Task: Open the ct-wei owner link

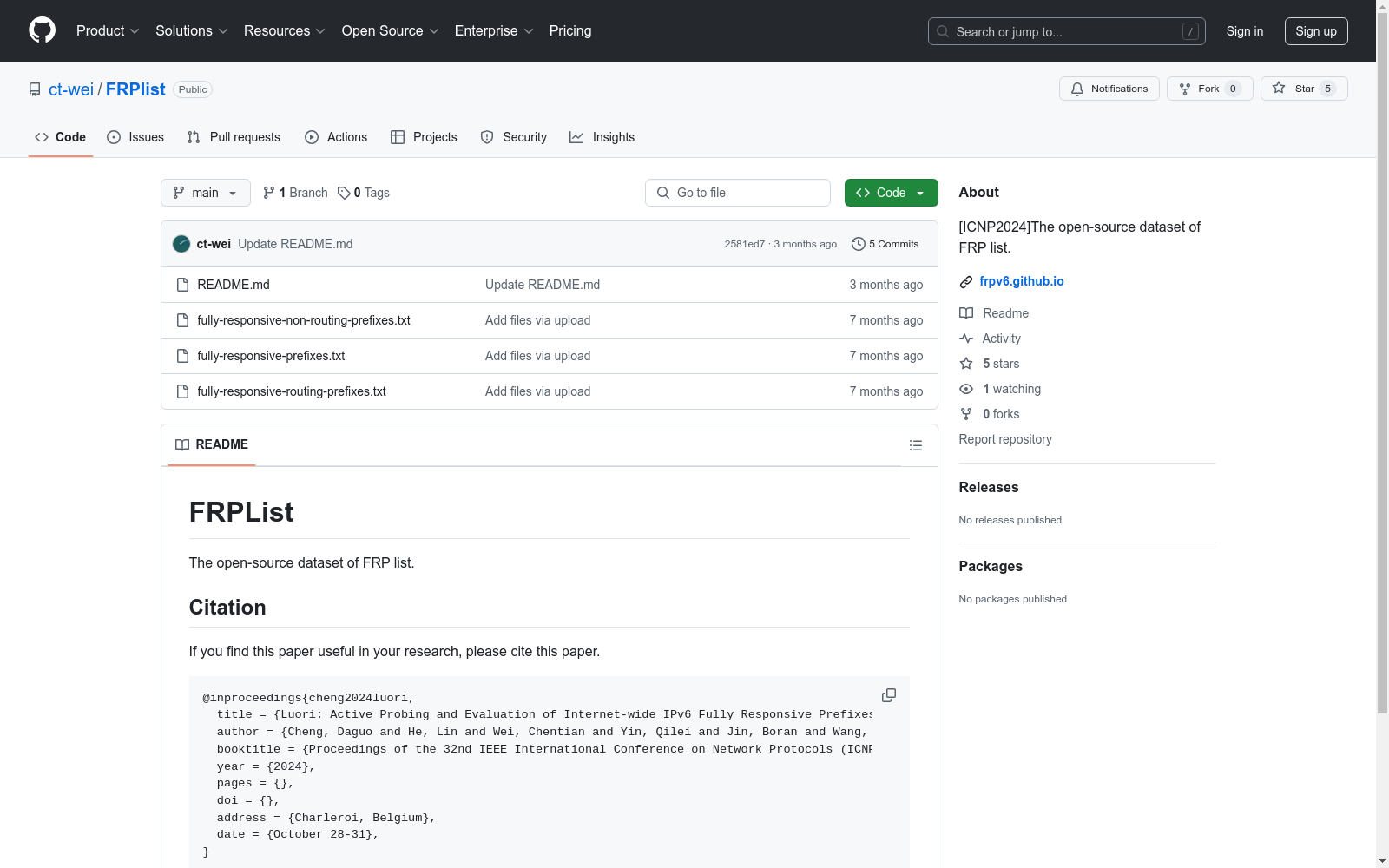Action: pos(71,89)
